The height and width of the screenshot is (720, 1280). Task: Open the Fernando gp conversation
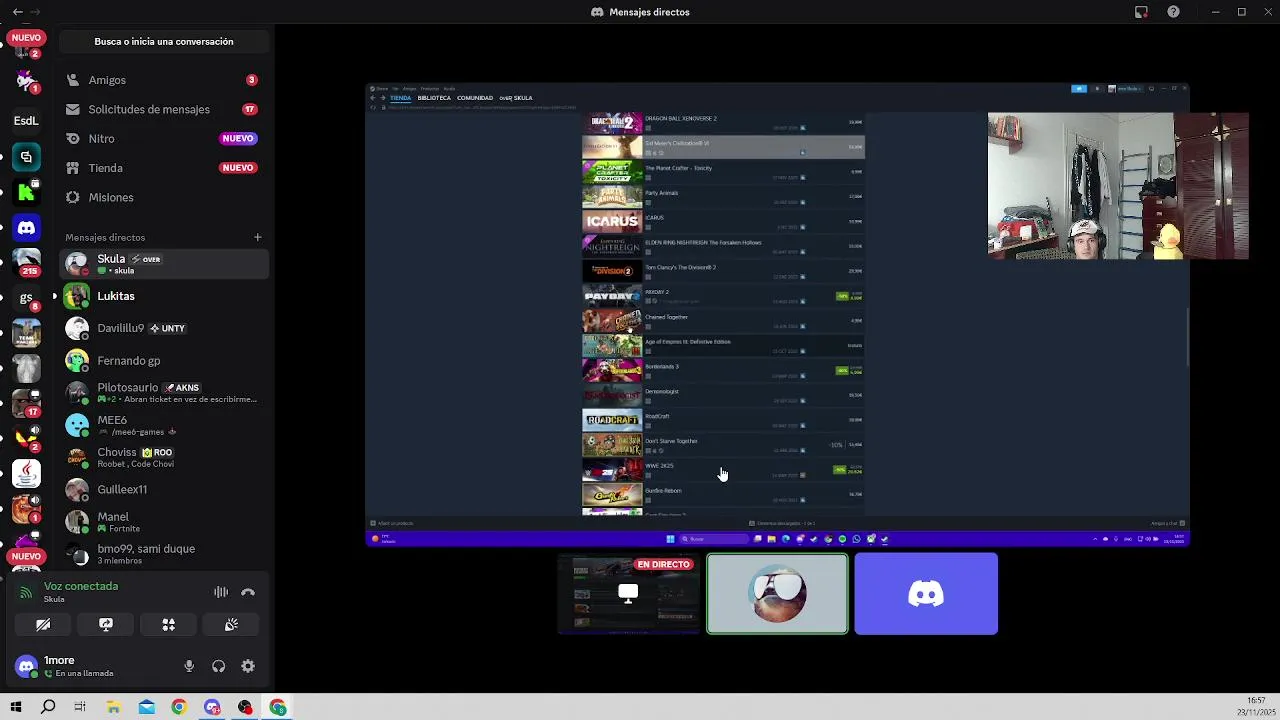(164, 360)
